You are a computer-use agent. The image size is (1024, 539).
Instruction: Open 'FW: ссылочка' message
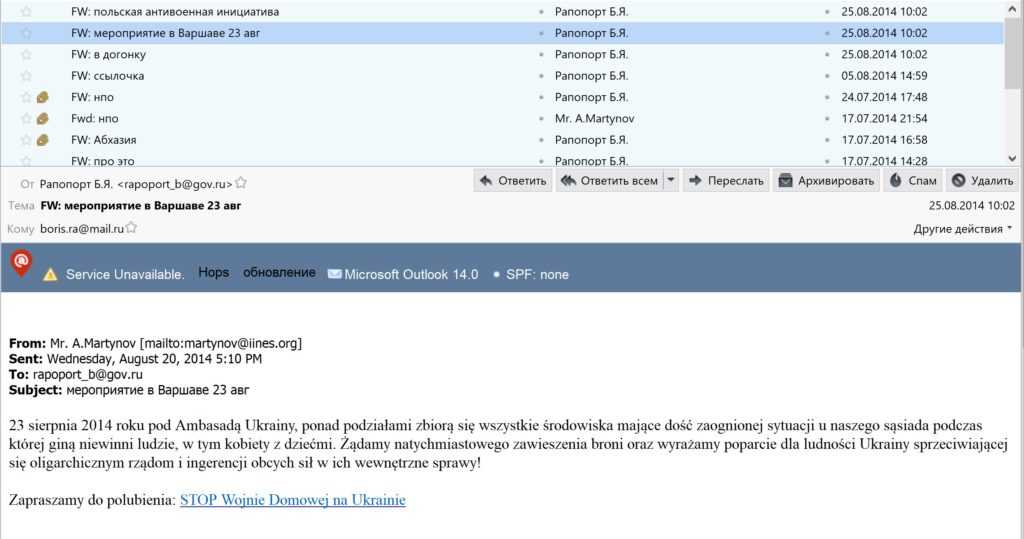[x=108, y=76]
